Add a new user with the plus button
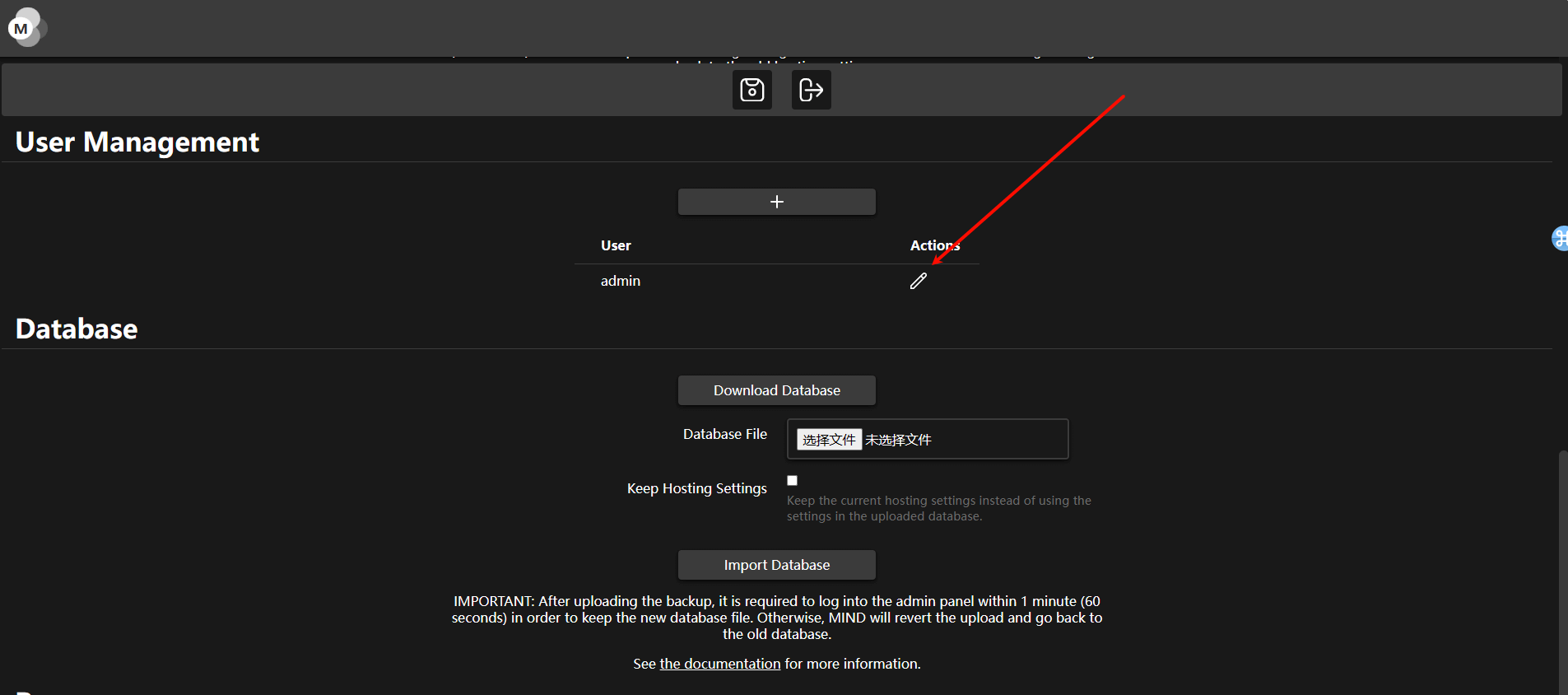 coord(776,202)
